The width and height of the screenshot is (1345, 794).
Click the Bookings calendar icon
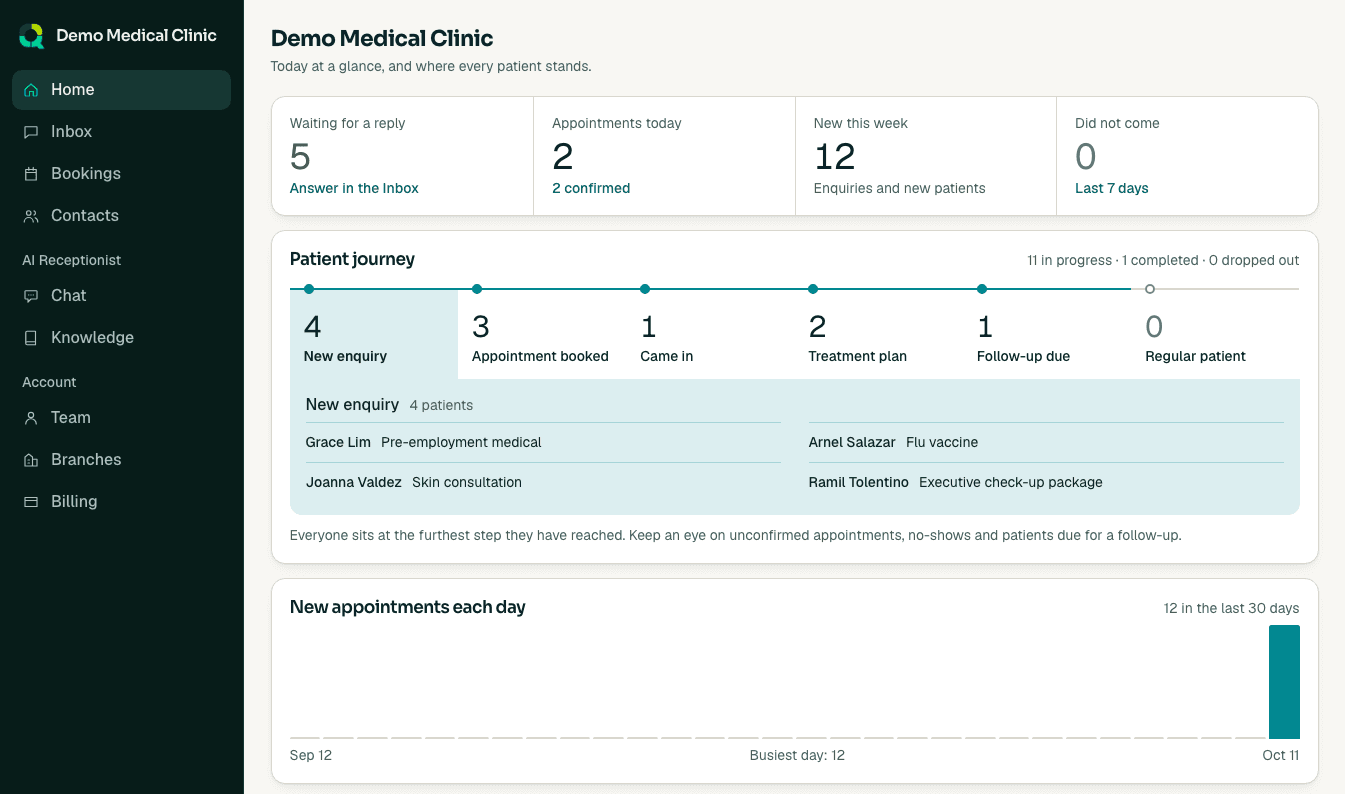pos(31,174)
